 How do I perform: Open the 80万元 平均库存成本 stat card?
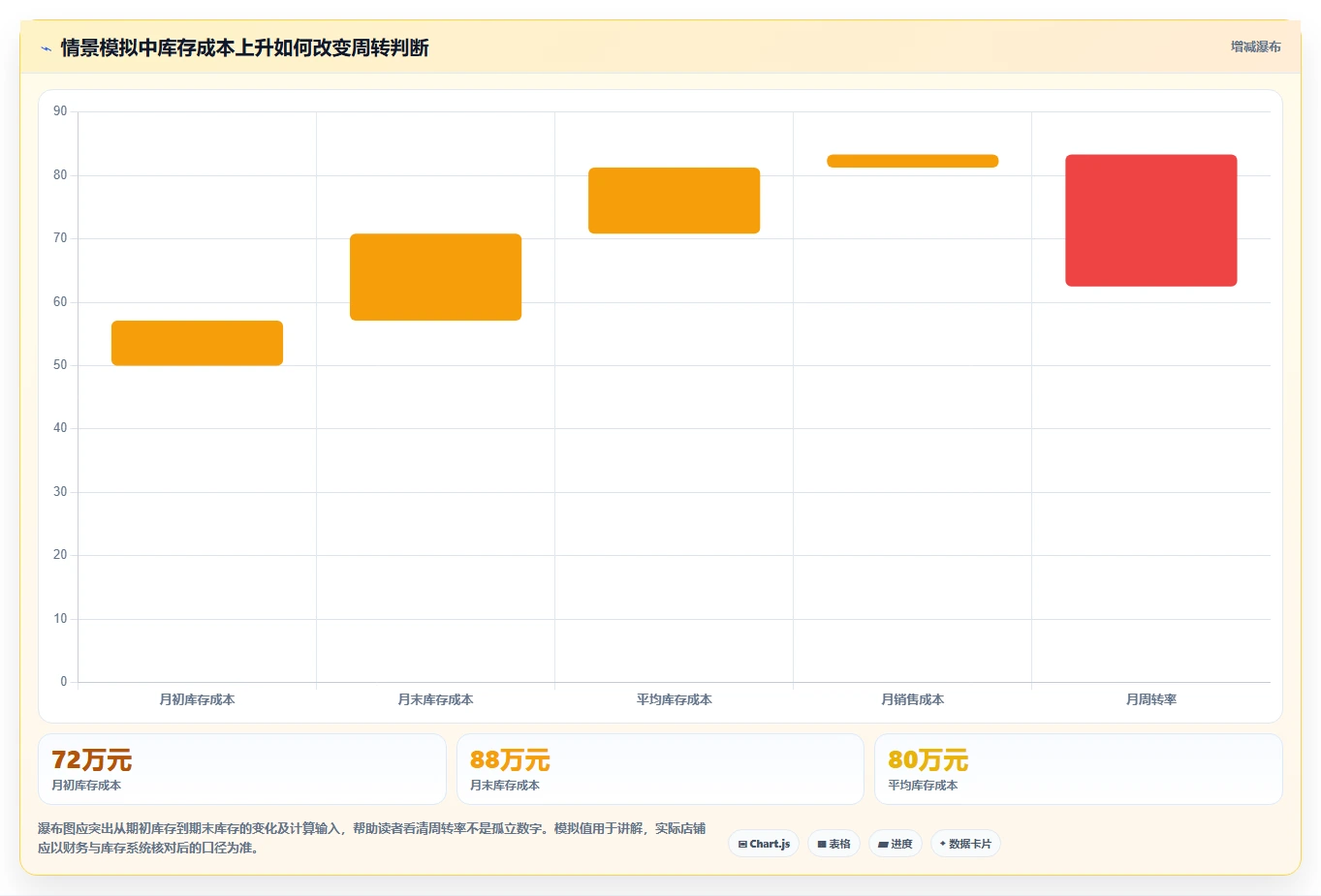1078,769
